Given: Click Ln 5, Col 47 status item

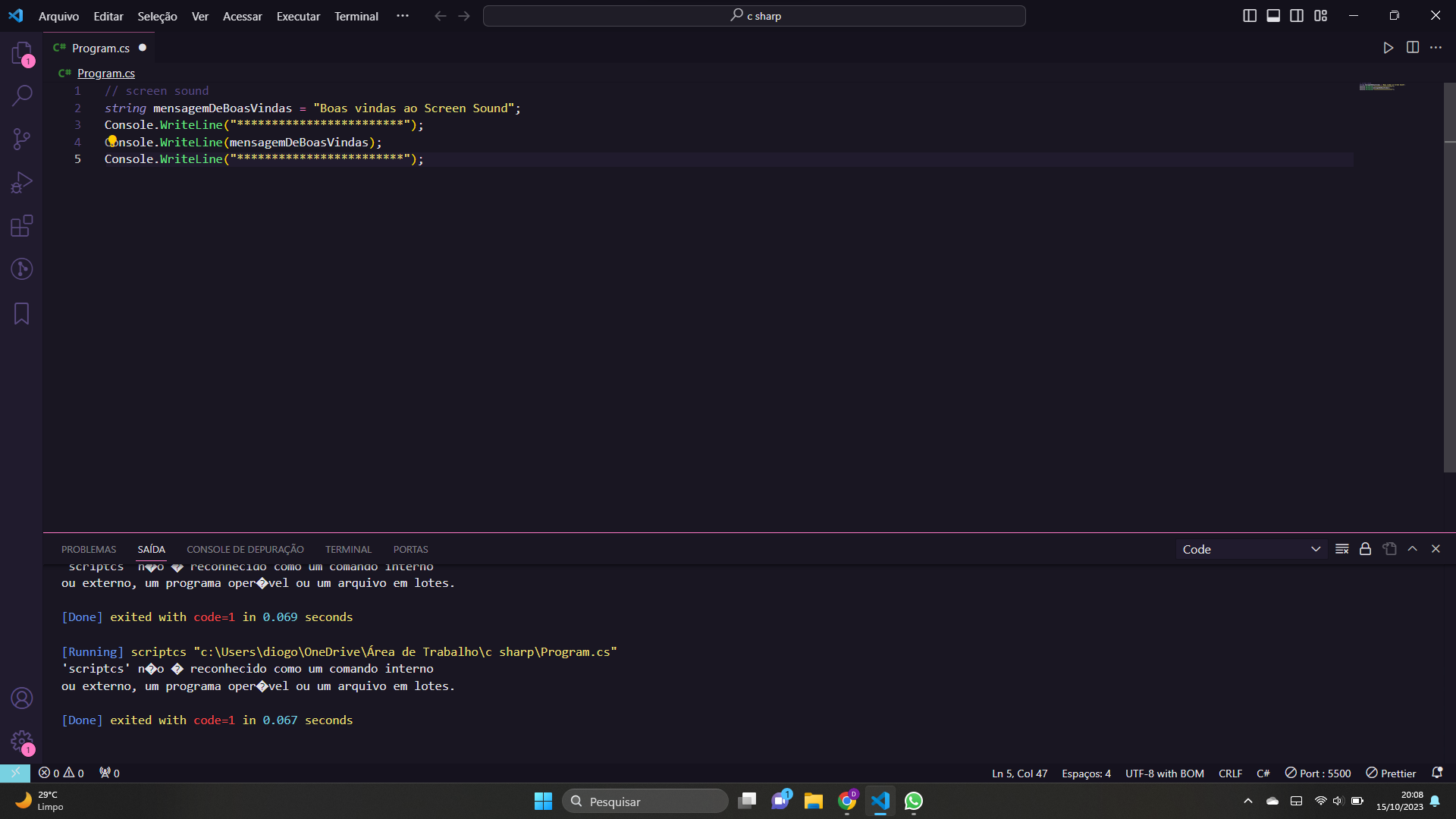Looking at the screenshot, I should pos(1019,773).
